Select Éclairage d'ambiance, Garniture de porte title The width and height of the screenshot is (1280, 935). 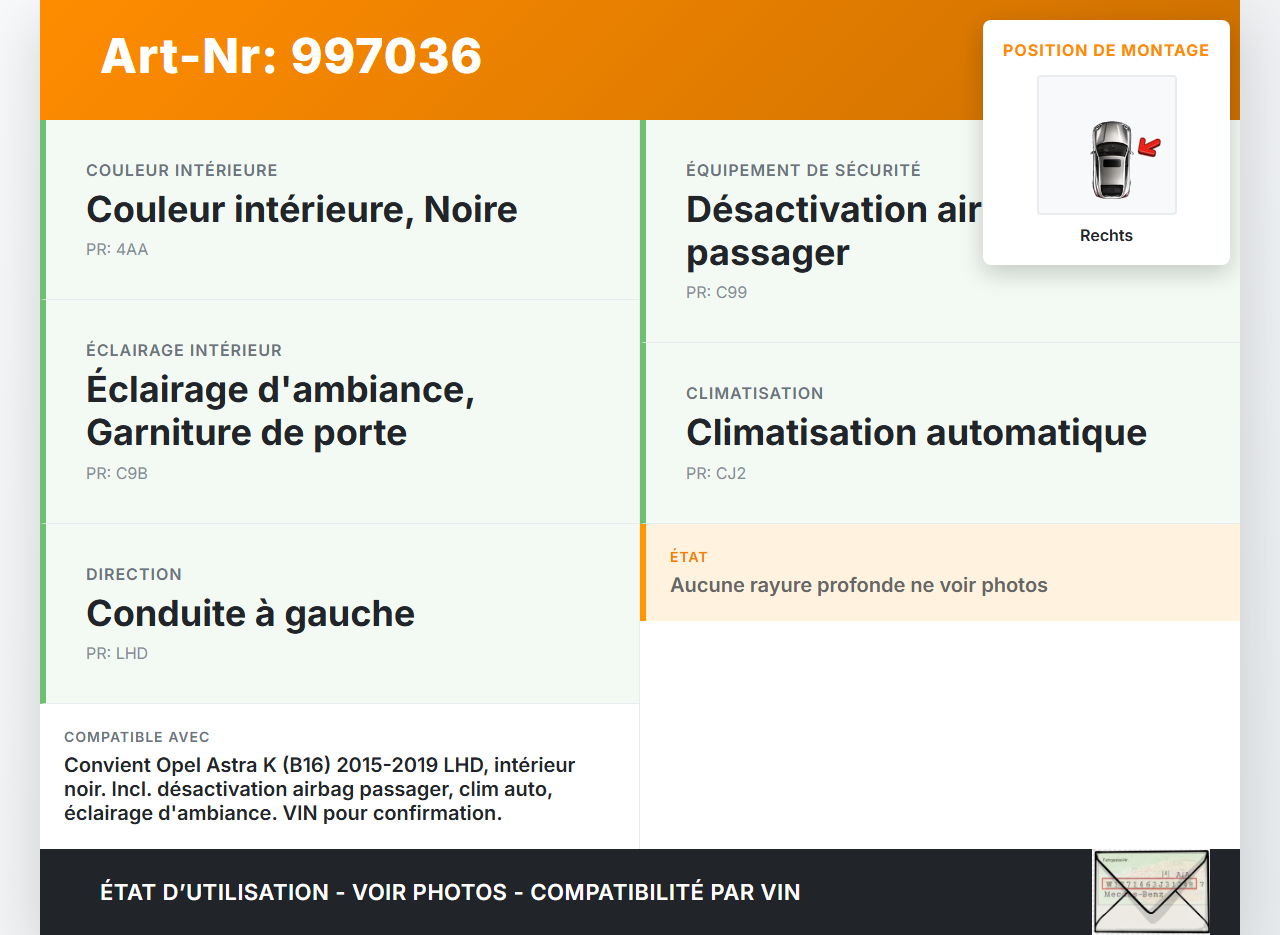pos(280,411)
